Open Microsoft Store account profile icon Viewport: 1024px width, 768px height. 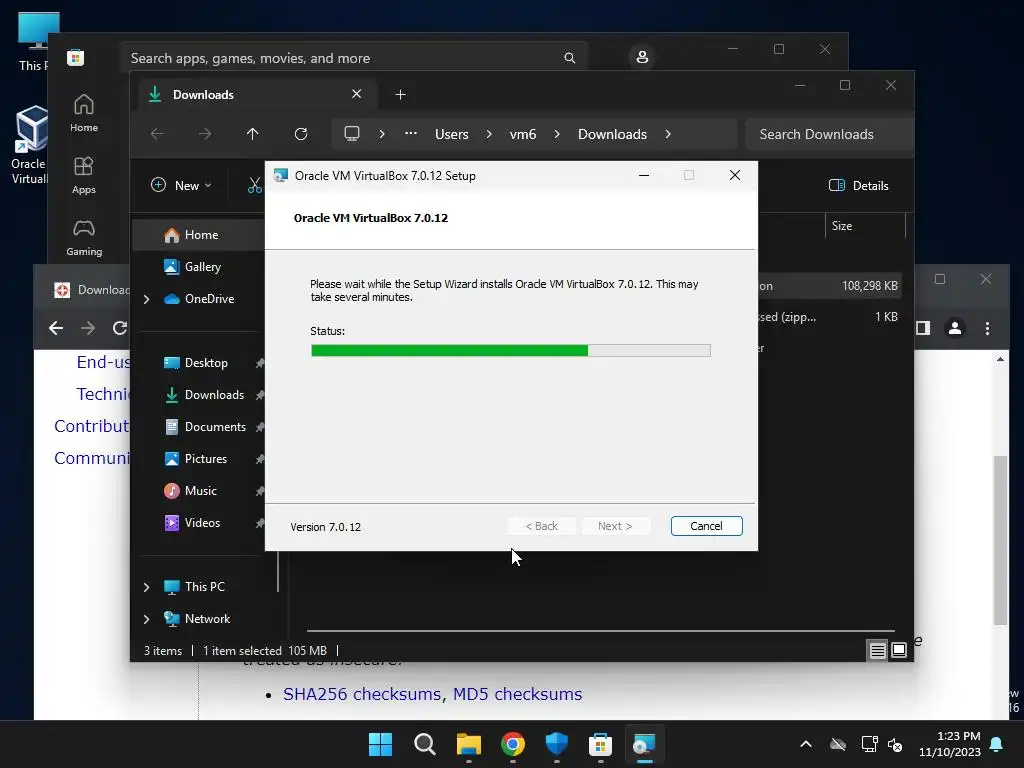642,57
